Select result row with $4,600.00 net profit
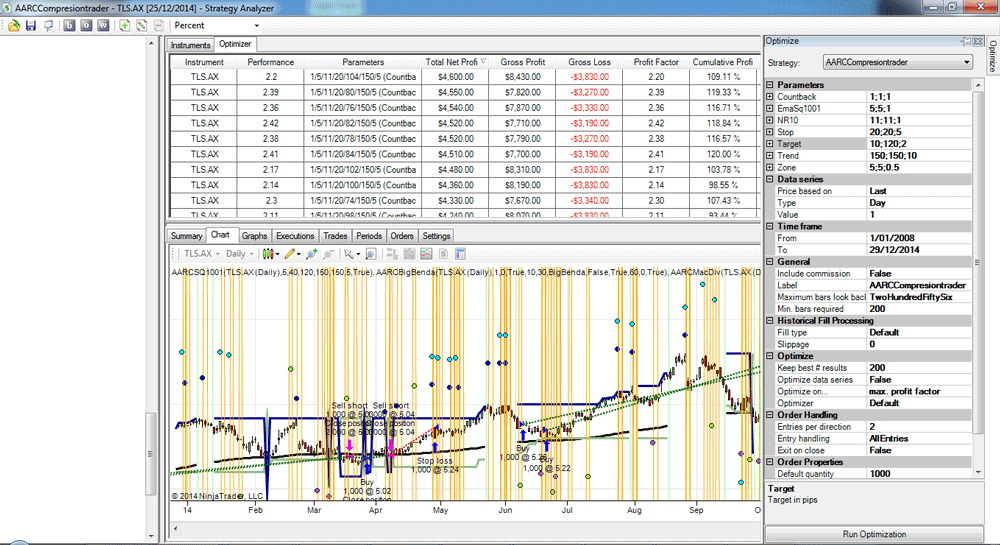 pos(464,76)
